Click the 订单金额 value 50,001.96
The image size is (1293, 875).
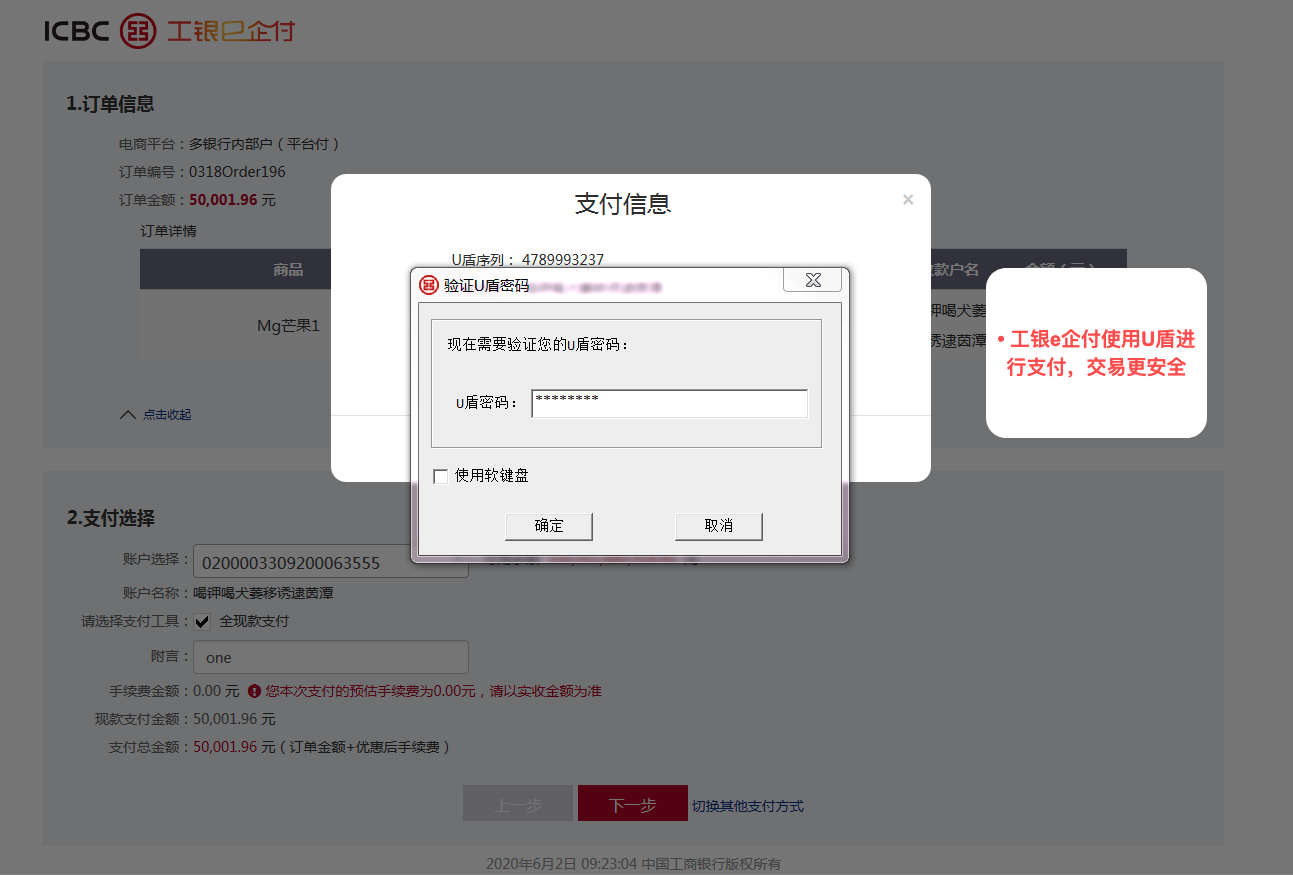[x=223, y=200]
